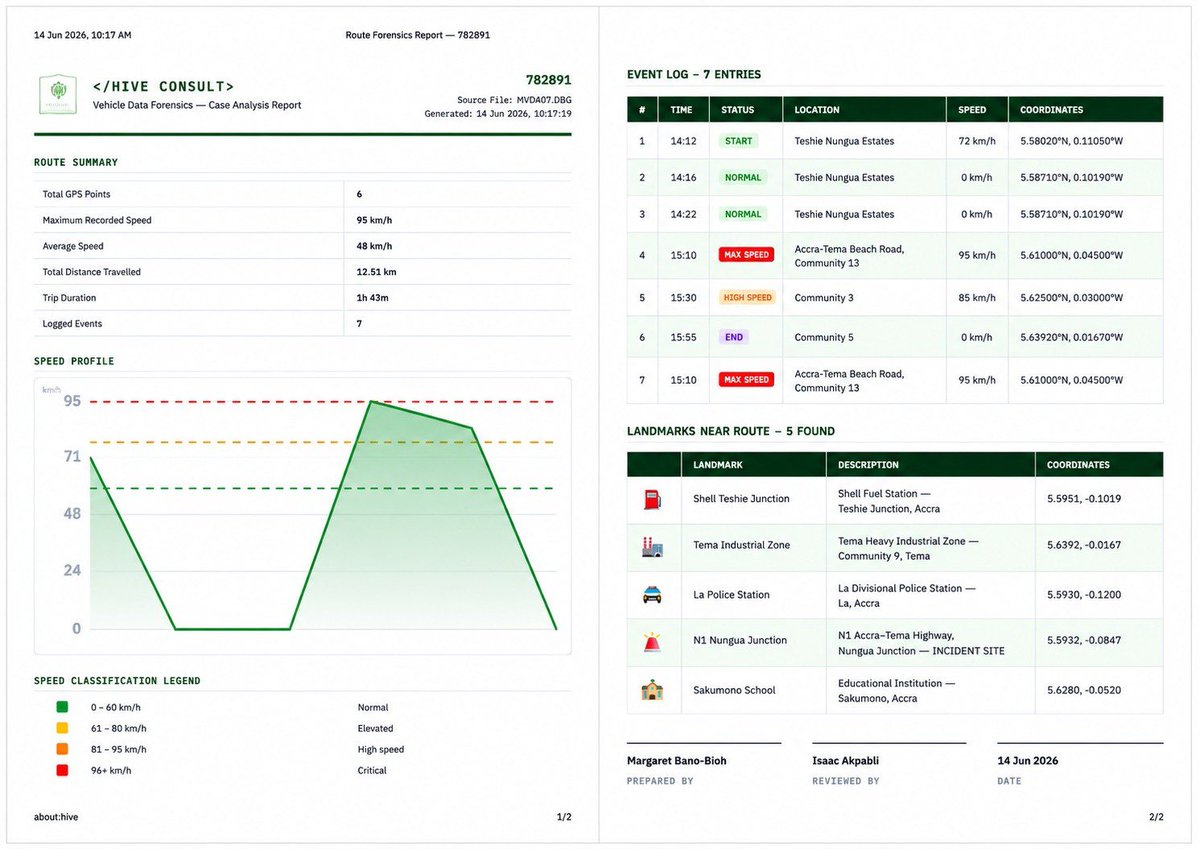Image resolution: width=1200 pixels, height=849 pixels.
Task: Click the La Police Station car icon
Action: tap(652, 595)
